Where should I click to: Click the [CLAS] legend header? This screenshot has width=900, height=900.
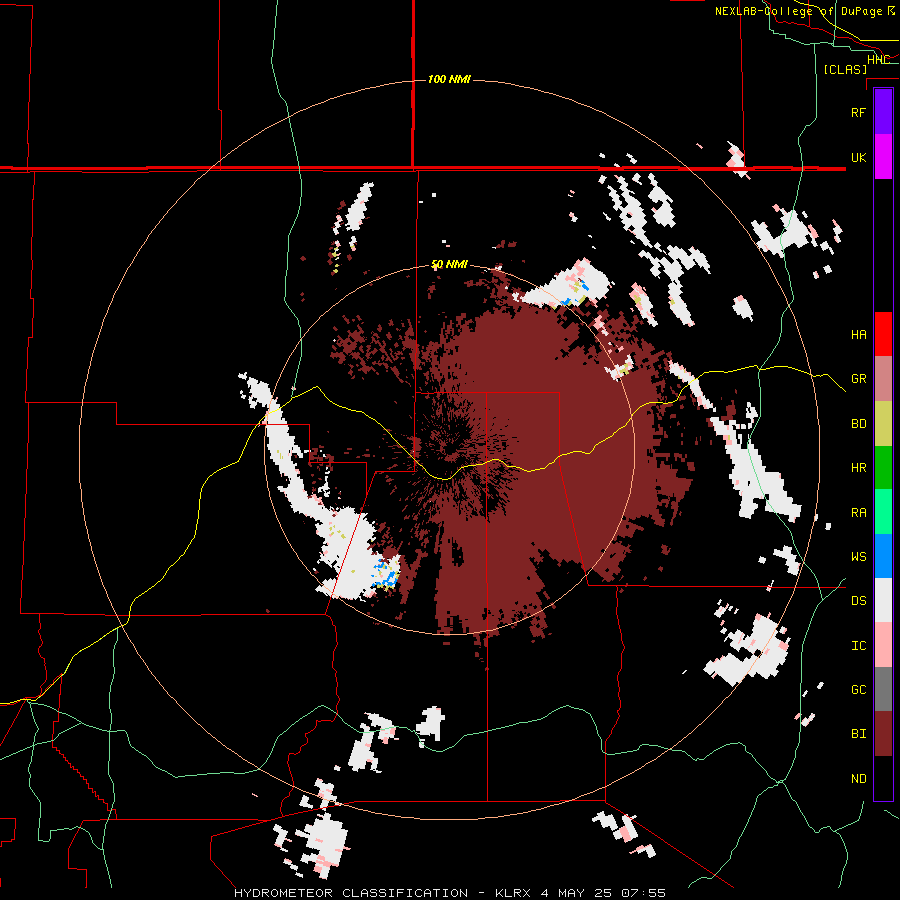point(845,69)
